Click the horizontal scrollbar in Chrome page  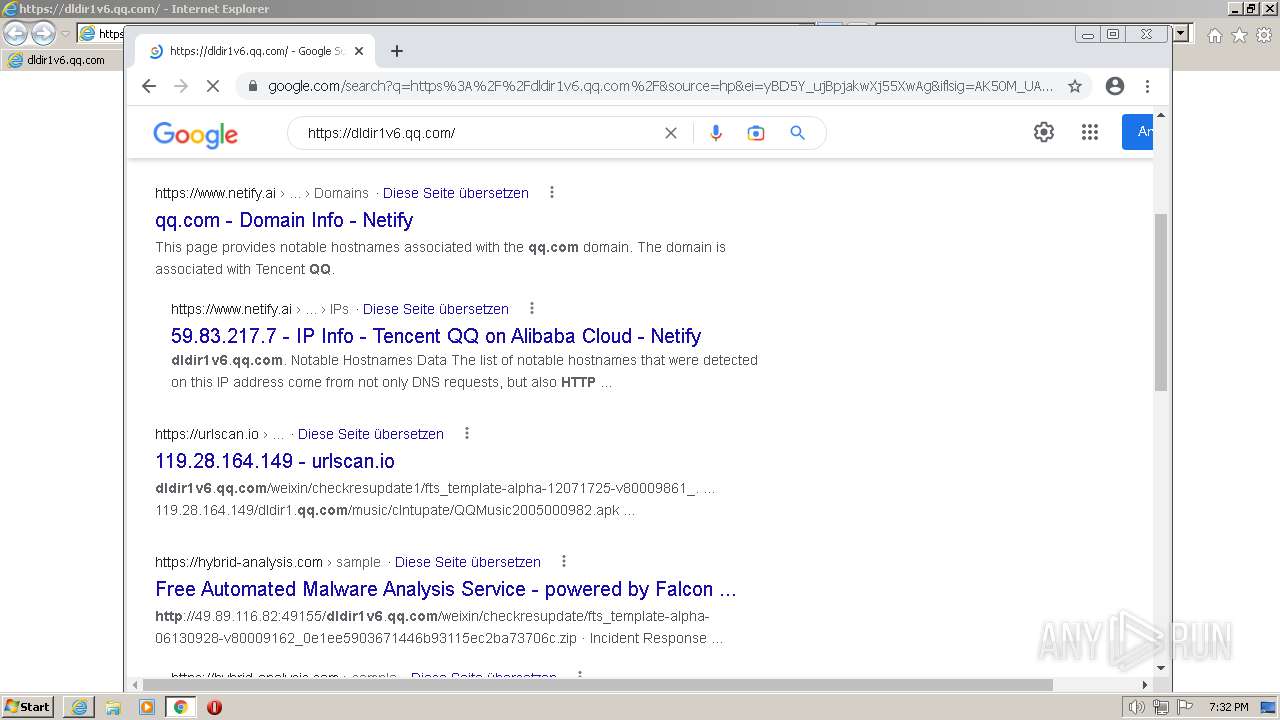596,685
